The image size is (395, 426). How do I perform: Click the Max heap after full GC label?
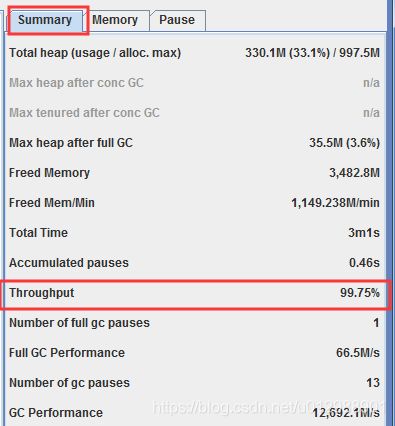(x=71, y=143)
